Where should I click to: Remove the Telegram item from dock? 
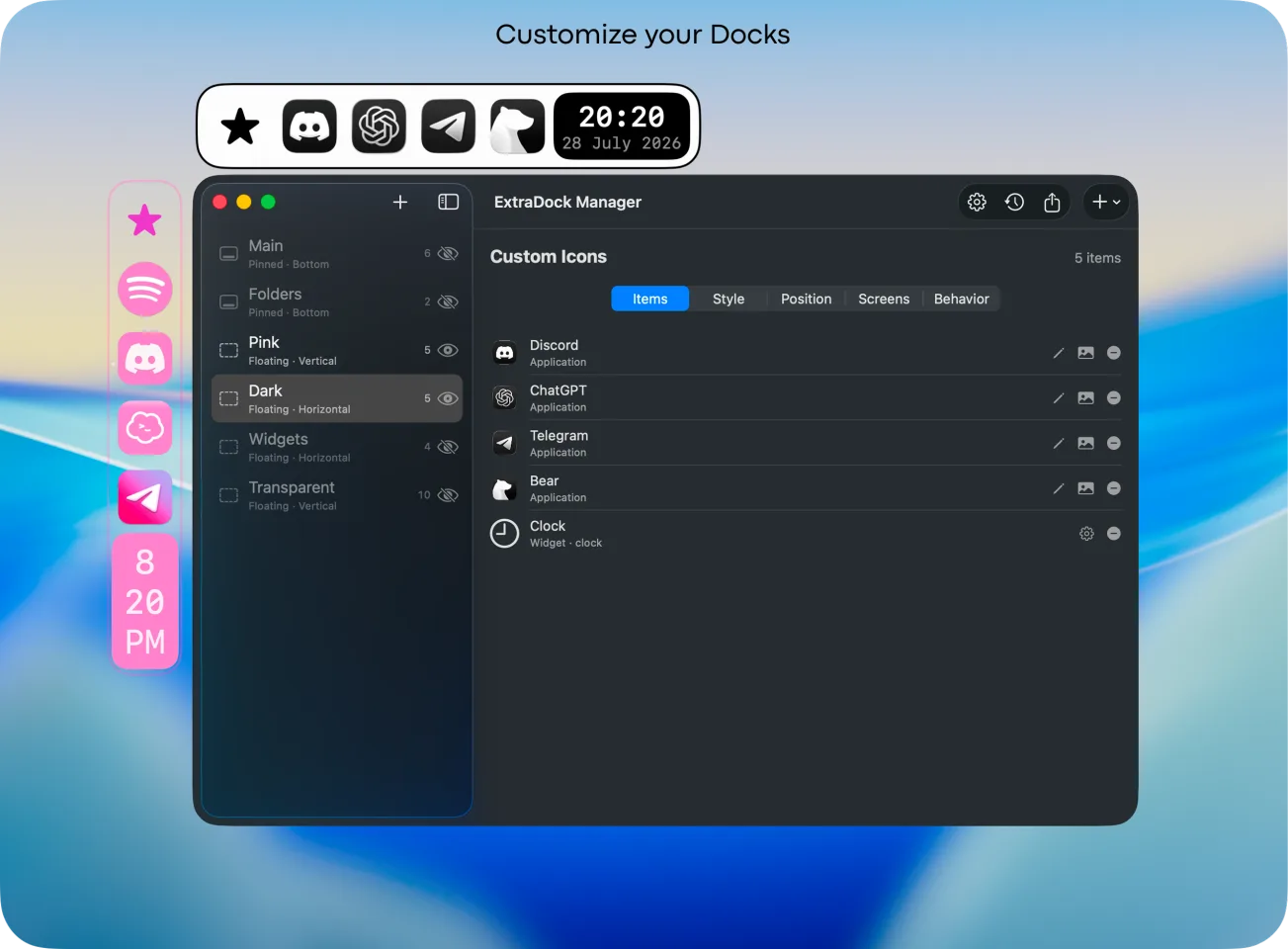pyautogui.click(x=1114, y=443)
